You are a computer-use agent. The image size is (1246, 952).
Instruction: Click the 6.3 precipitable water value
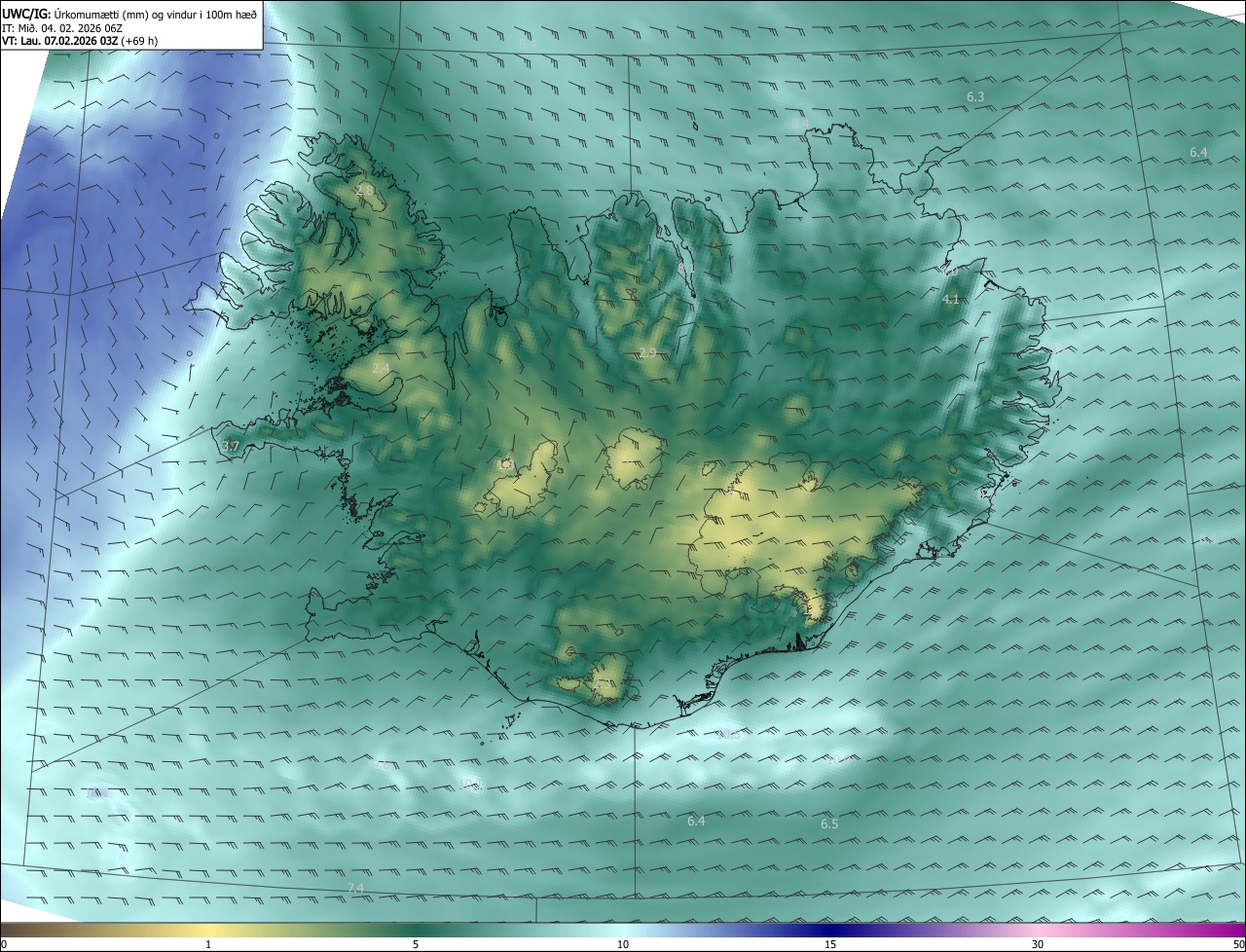[975, 97]
